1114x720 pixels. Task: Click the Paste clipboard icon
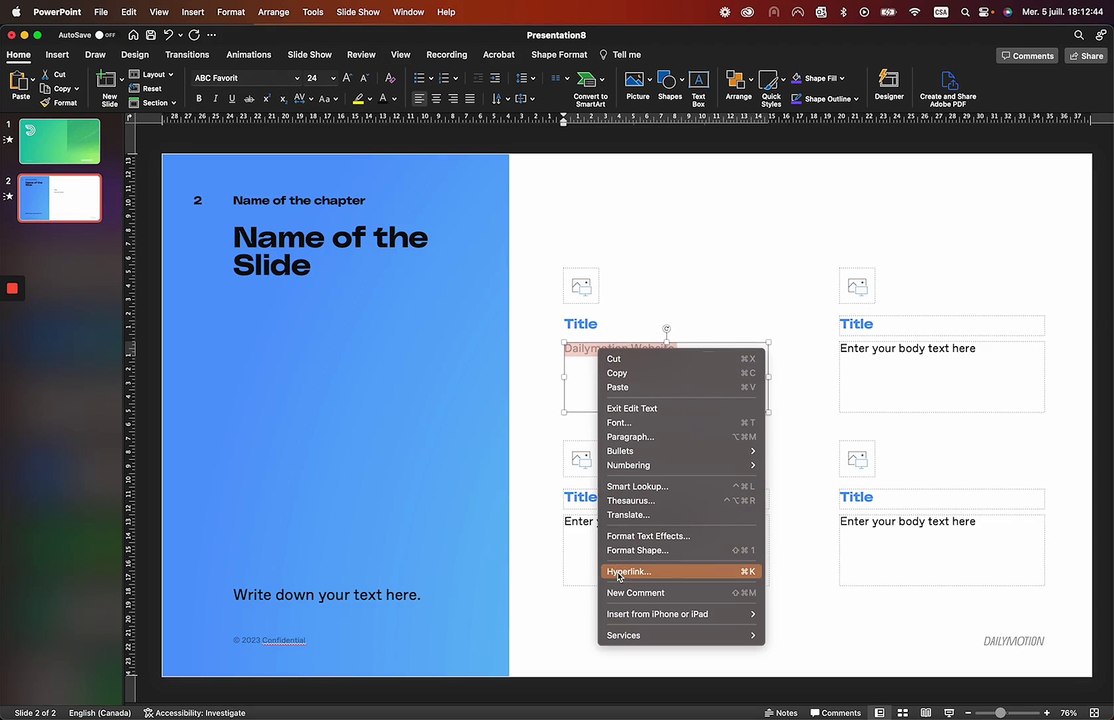click(19, 80)
